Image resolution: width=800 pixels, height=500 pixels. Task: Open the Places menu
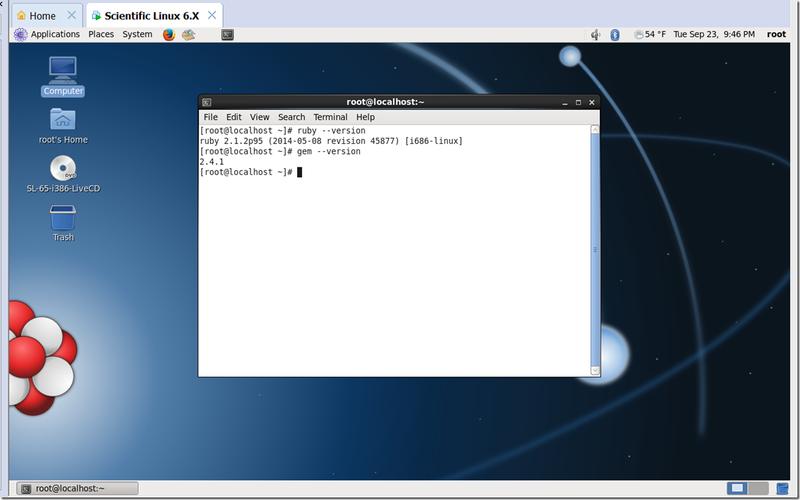101,34
